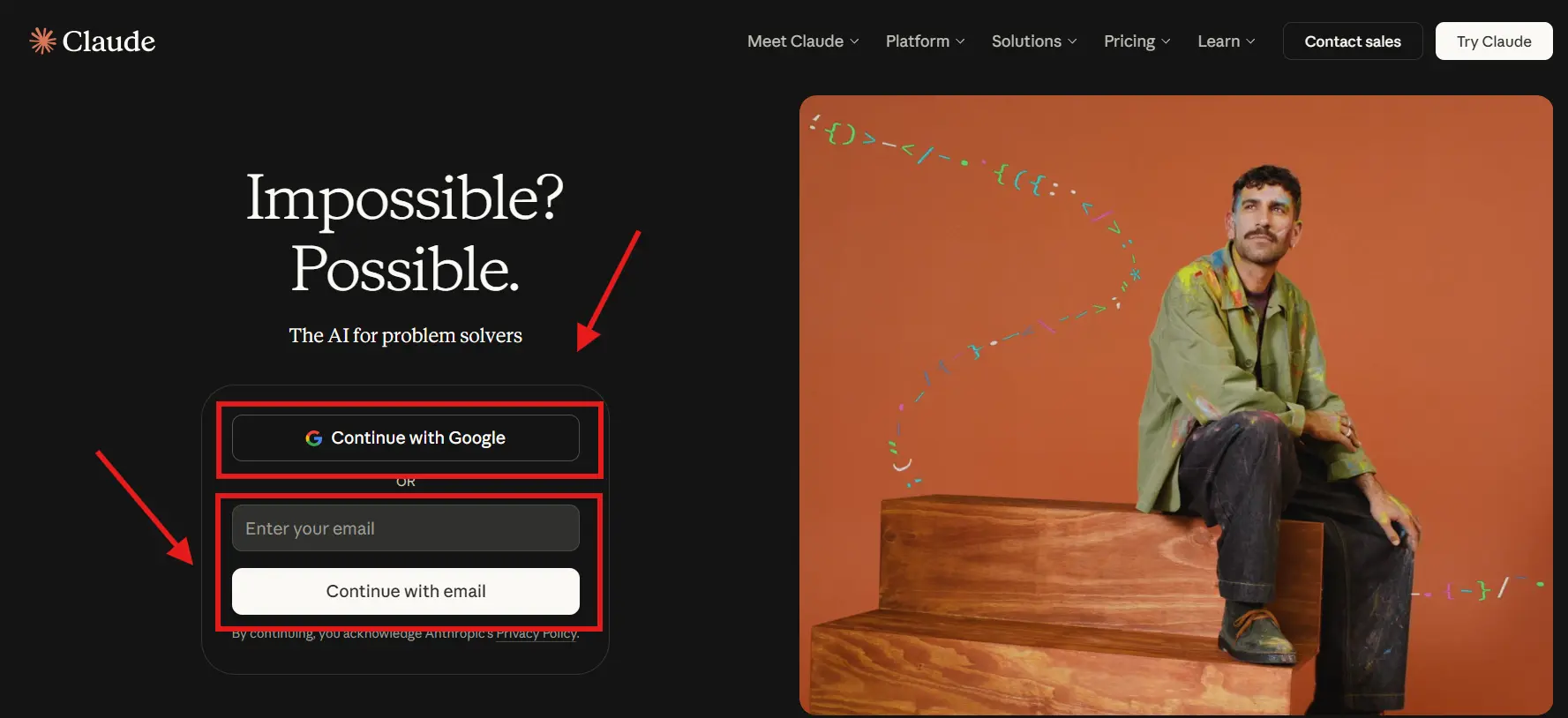Open the Privacy Policy link
Screen dimensions: 1568x718
coord(536,634)
